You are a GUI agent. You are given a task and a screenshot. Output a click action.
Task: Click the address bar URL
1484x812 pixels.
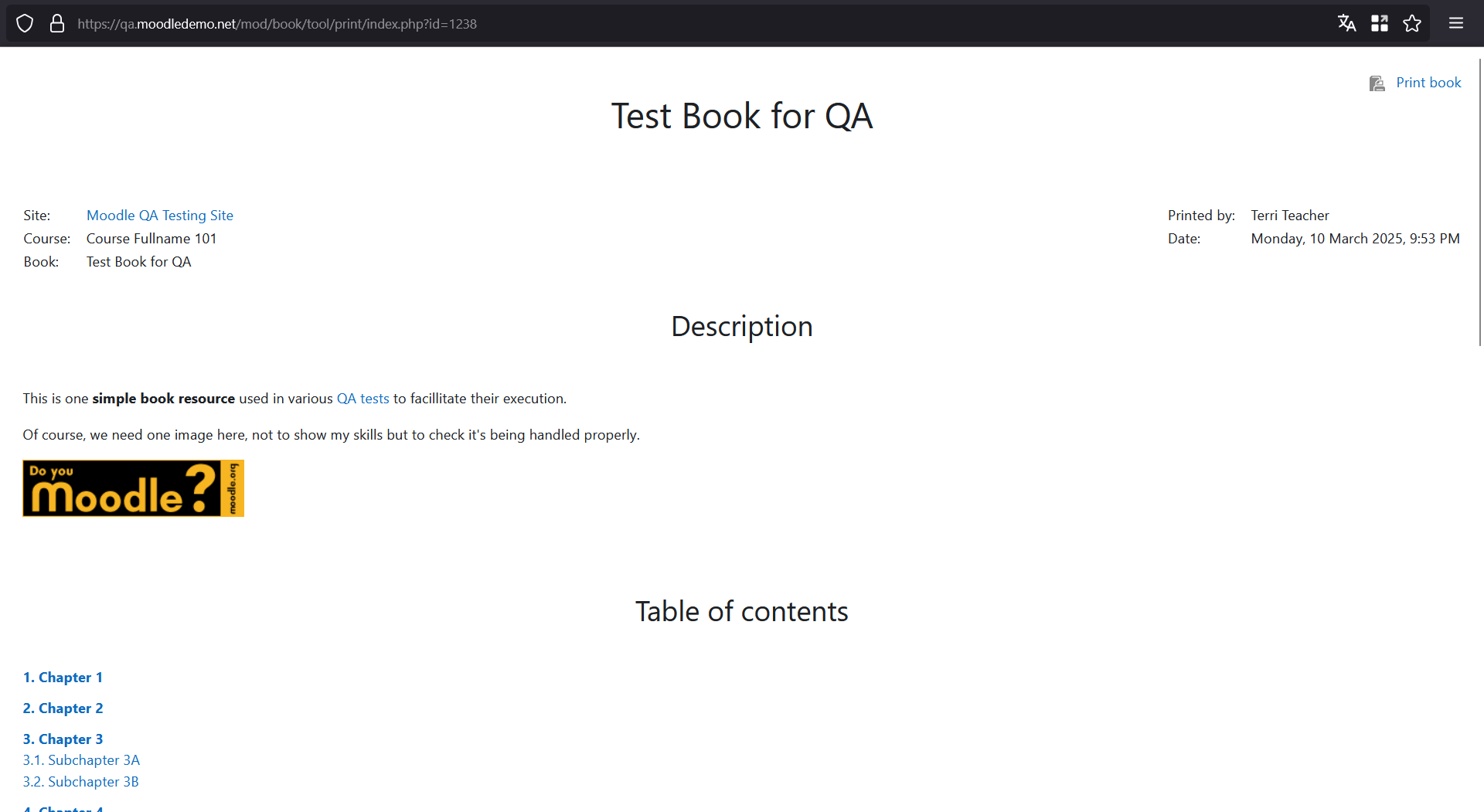pyautogui.click(x=277, y=24)
